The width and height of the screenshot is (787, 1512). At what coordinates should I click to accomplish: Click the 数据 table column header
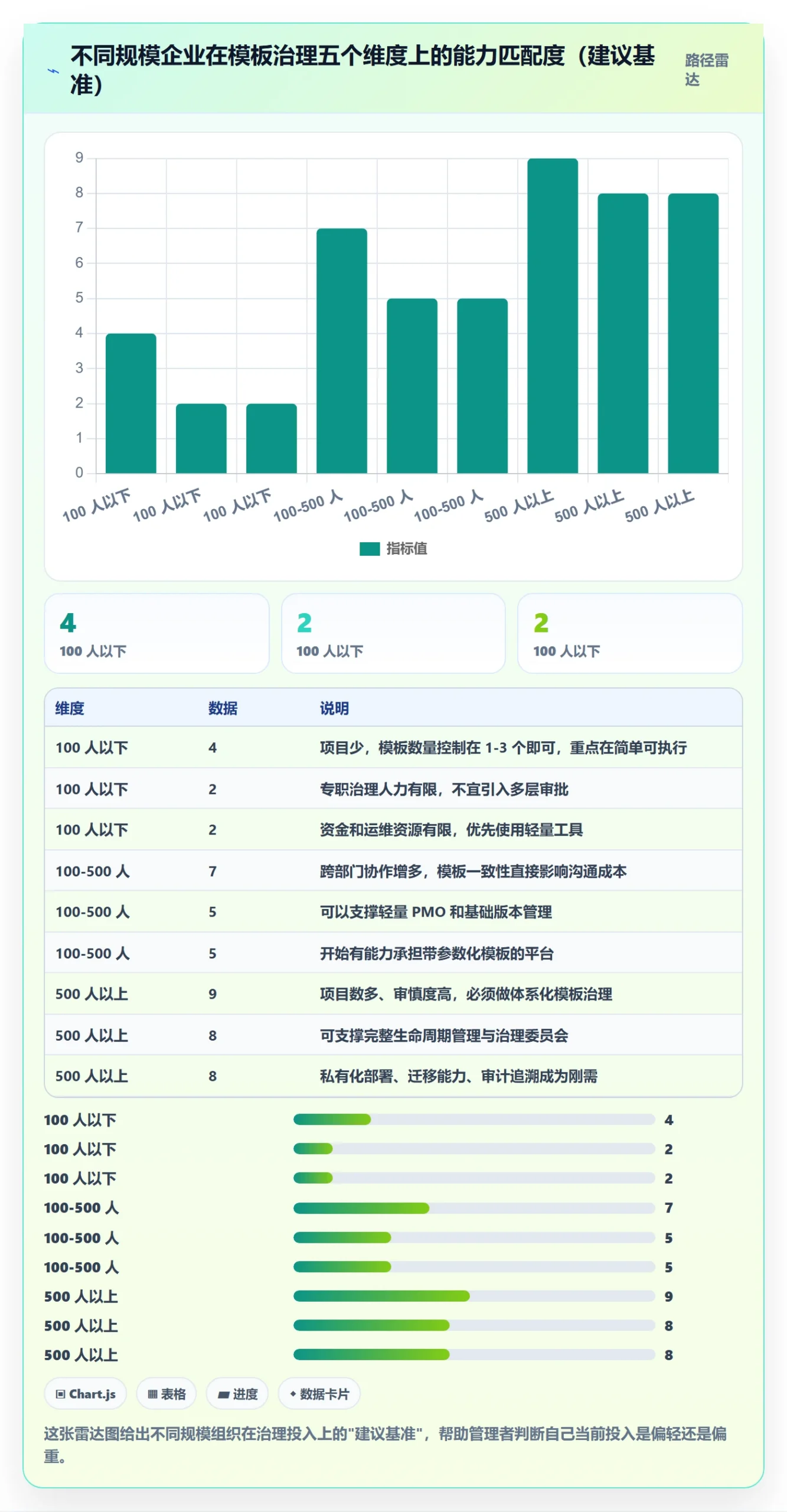click(x=223, y=708)
